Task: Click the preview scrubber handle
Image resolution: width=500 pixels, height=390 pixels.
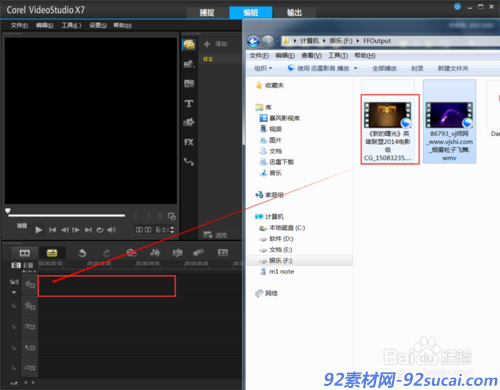Action: click(8, 211)
